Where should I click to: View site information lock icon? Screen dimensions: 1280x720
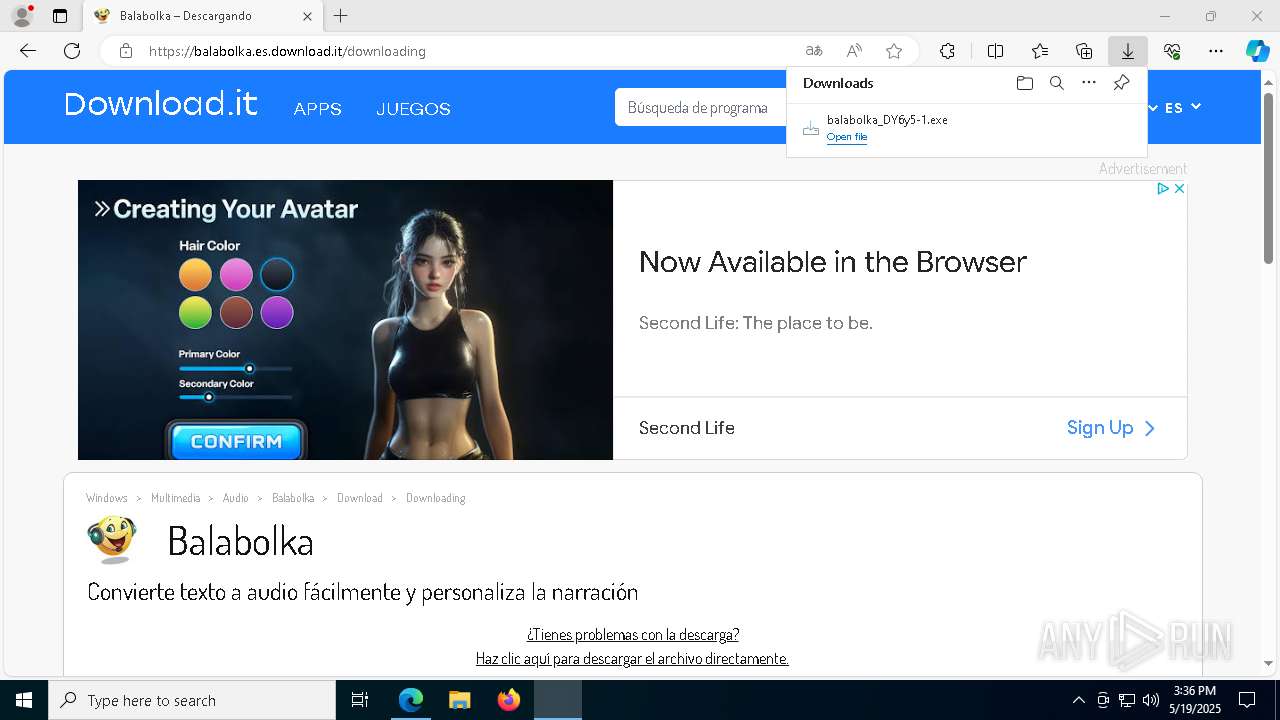tap(126, 51)
